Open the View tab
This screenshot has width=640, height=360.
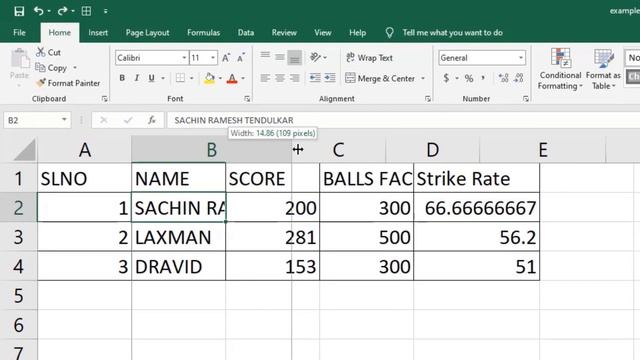322,33
